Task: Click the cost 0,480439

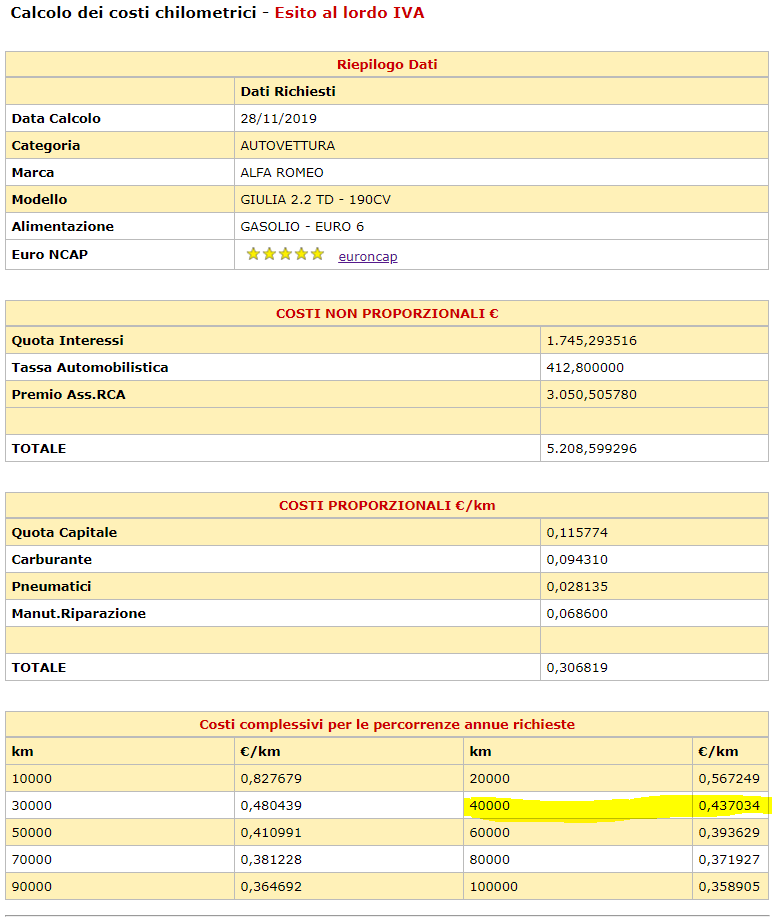Action: [271, 806]
